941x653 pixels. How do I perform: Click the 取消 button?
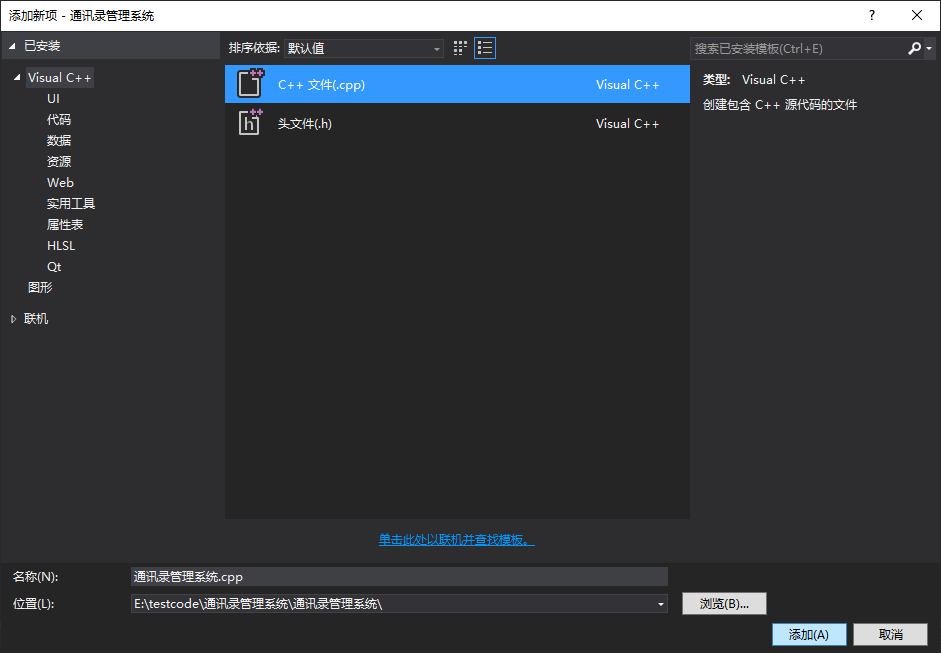click(891, 634)
